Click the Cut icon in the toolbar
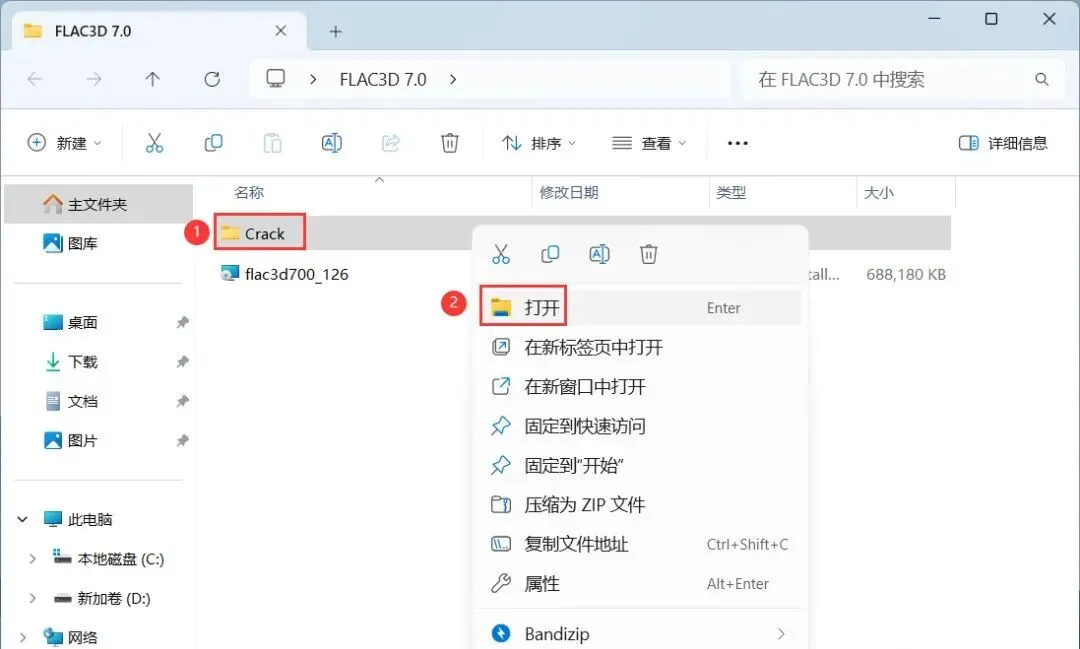1080x649 pixels. click(x=154, y=143)
